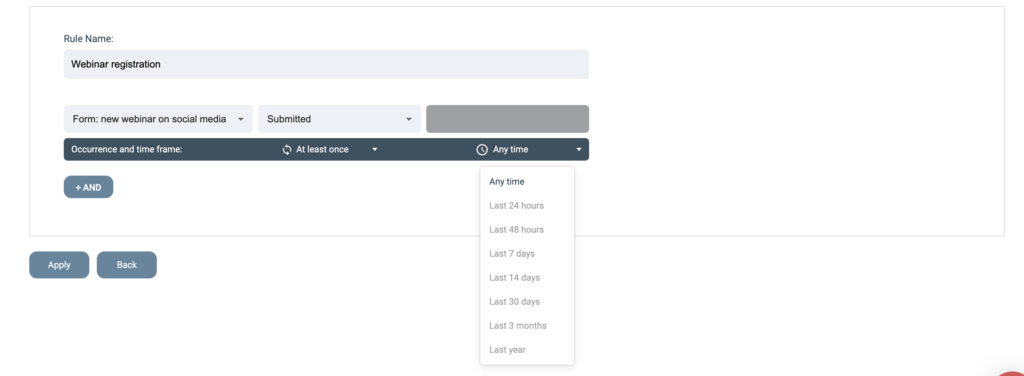This screenshot has height=376, width=1024.
Task: Click the Rule Name text field
Action: click(x=326, y=64)
